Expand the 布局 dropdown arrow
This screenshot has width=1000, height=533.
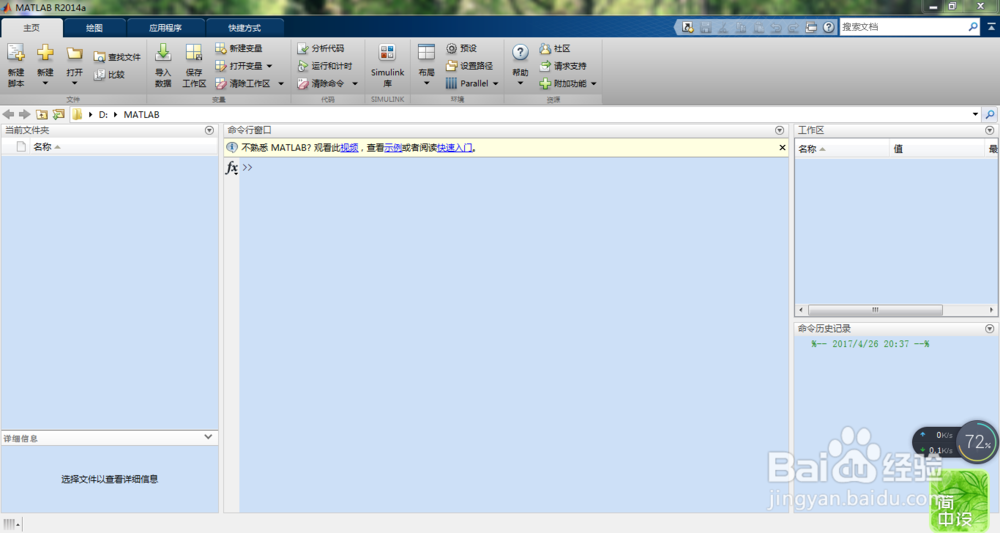(x=426, y=84)
